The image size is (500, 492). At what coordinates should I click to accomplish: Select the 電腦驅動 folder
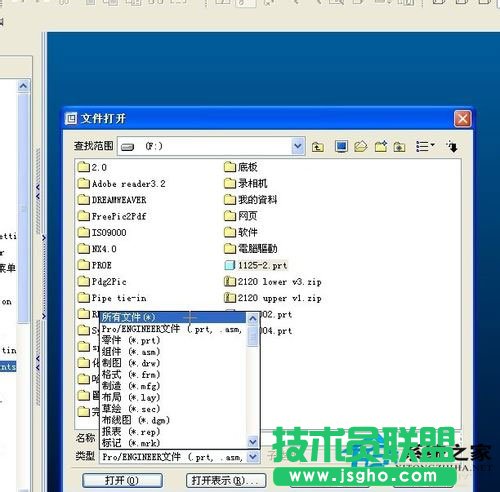click(x=251, y=249)
